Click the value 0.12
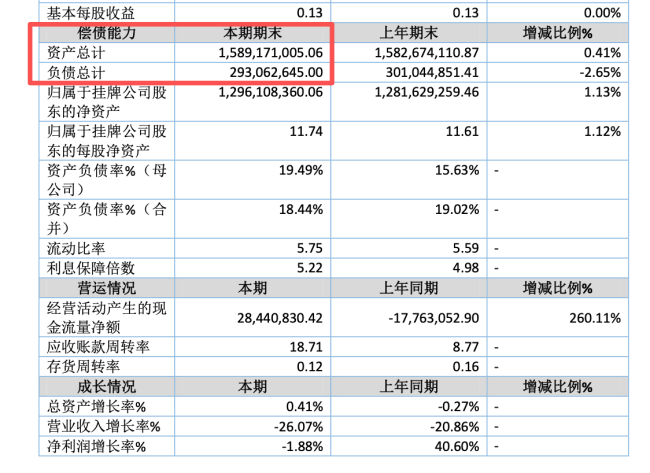 (x=310, y=366)
